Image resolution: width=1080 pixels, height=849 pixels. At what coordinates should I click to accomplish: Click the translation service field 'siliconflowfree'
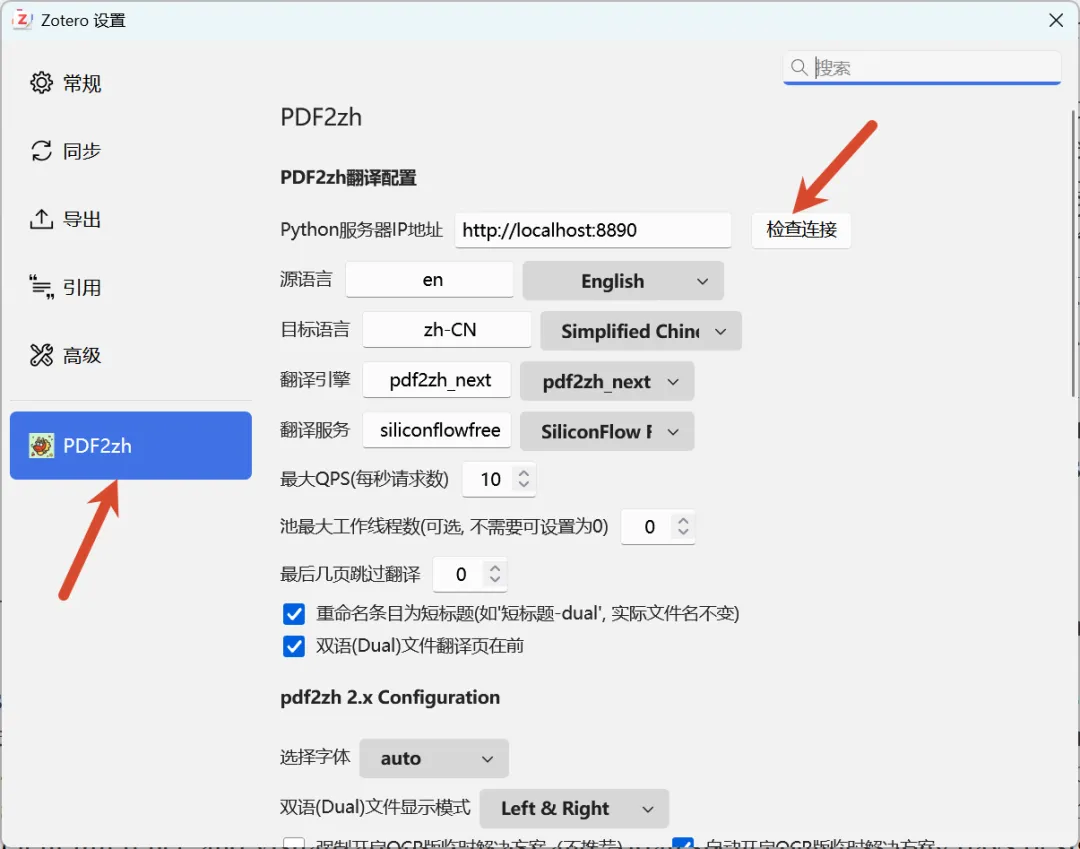click(437, 430)
